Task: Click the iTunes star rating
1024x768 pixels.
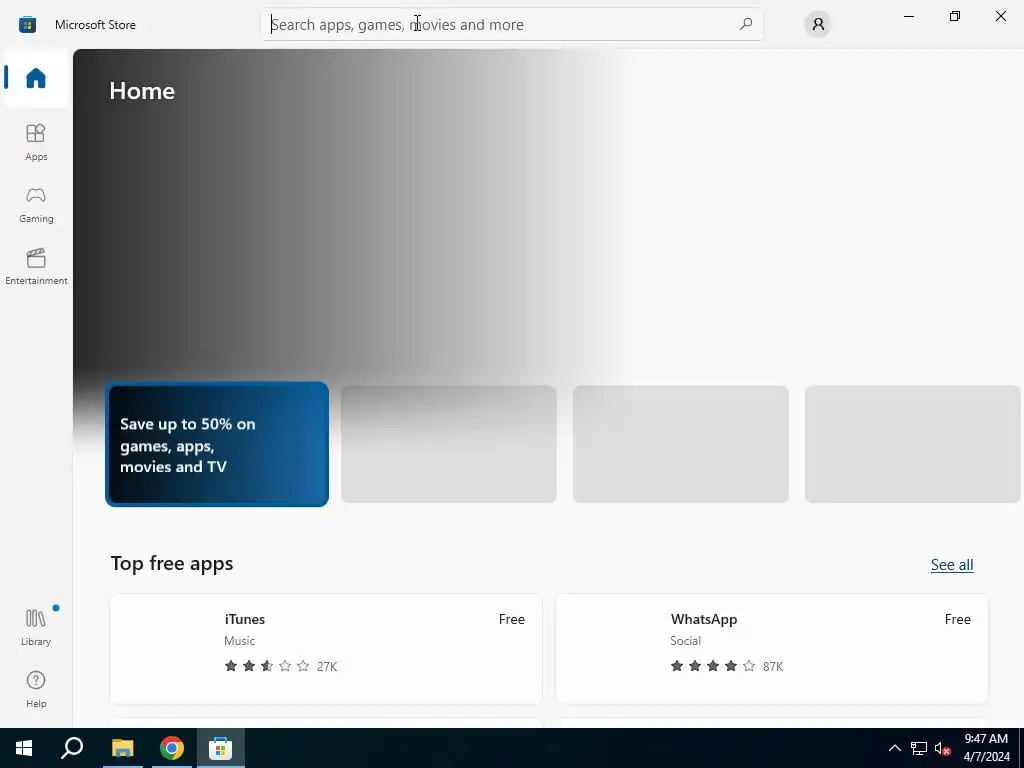Action: click(x=266, y=666)
